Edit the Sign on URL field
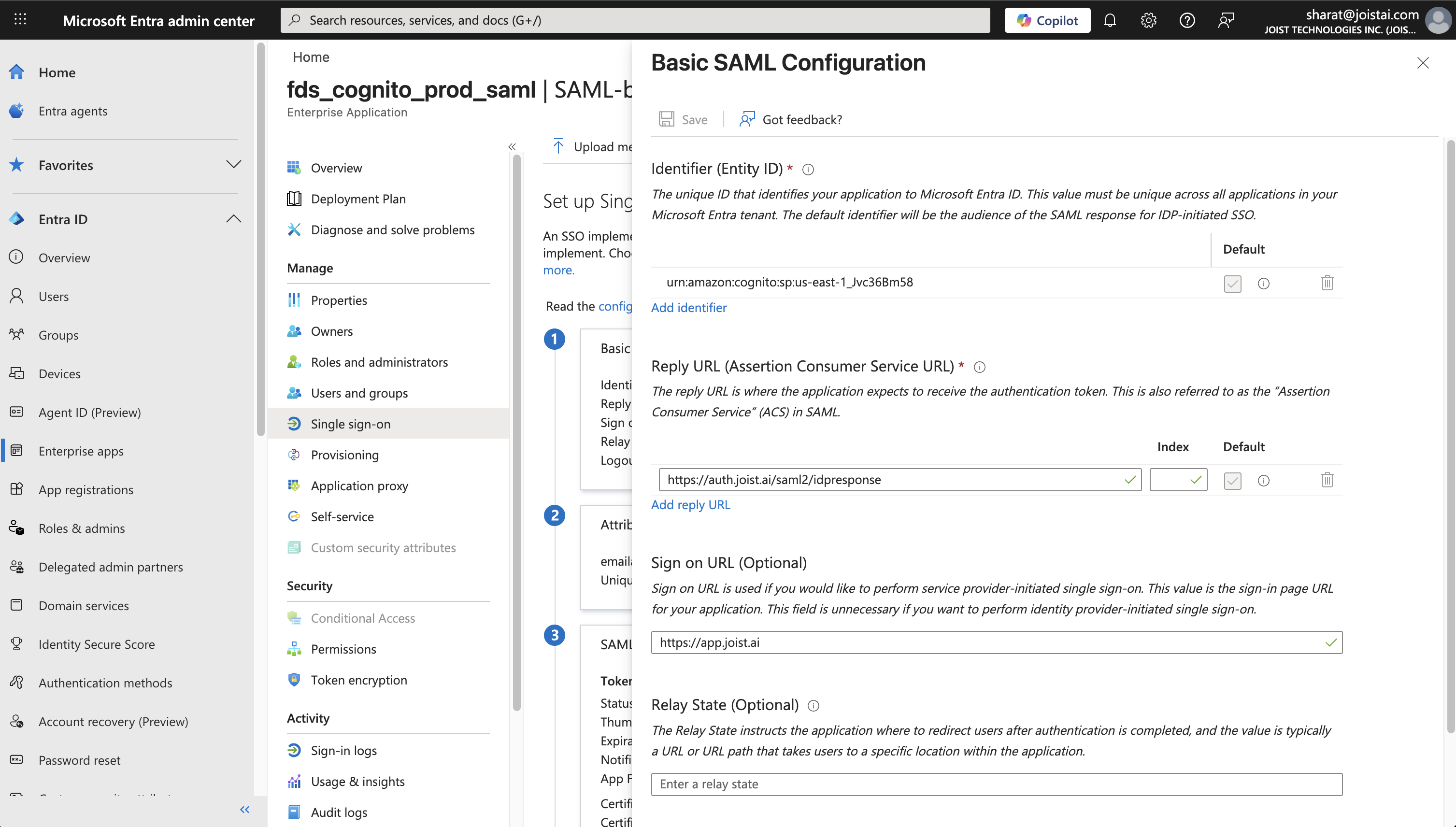1456x827 pixels. (997, 642)
